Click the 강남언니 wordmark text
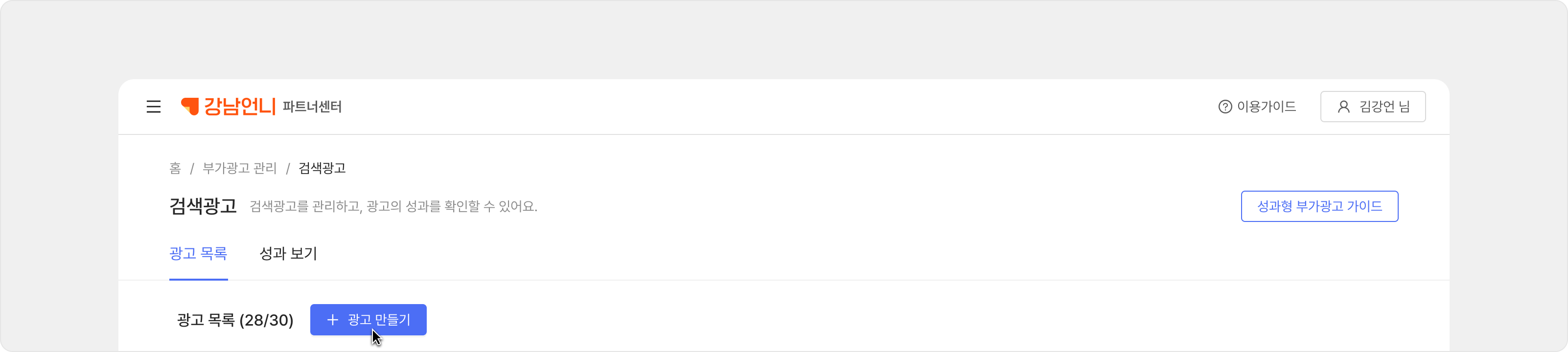 click(239, 107)
